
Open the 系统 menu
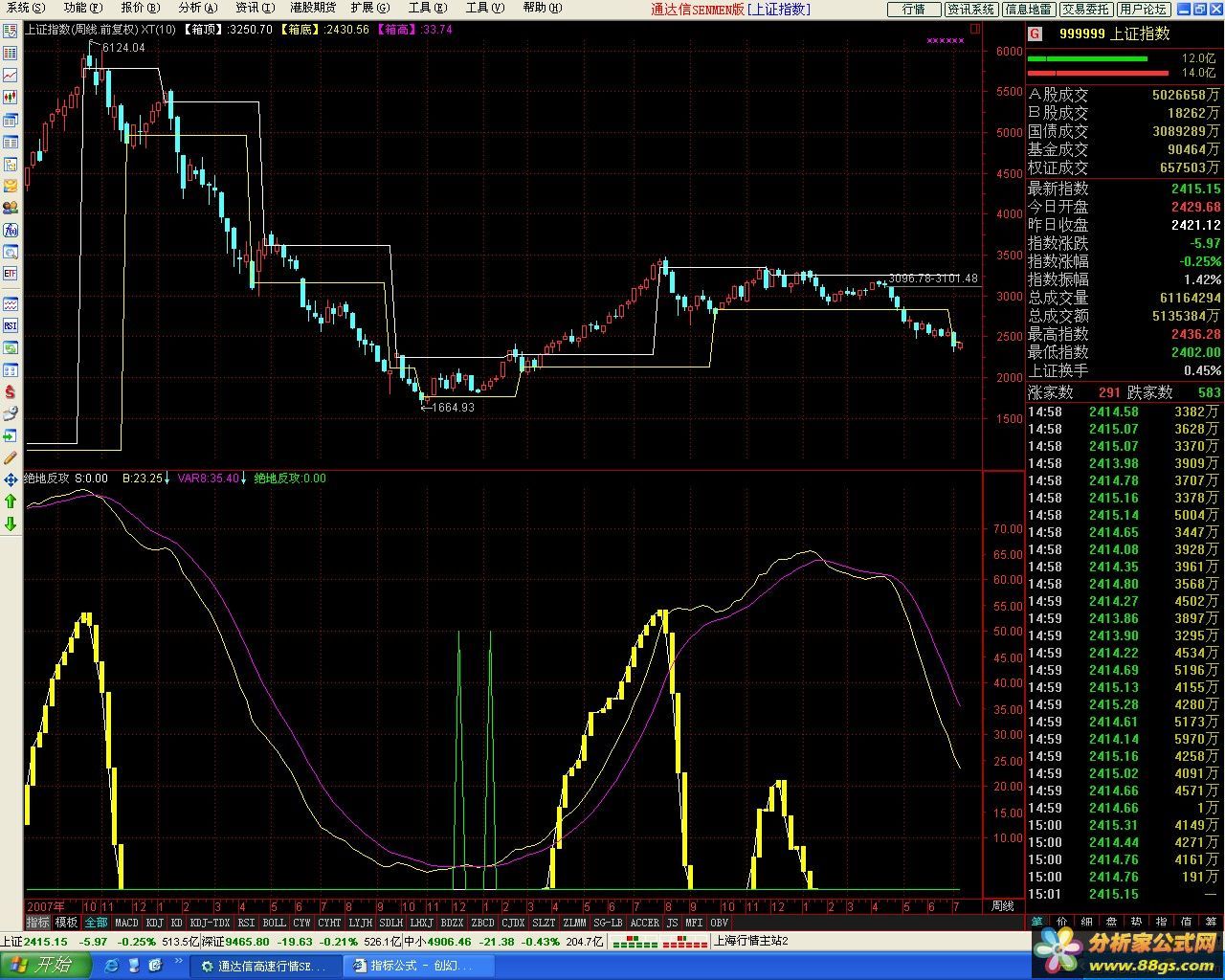pyautogui.click(x=25, y=8)
